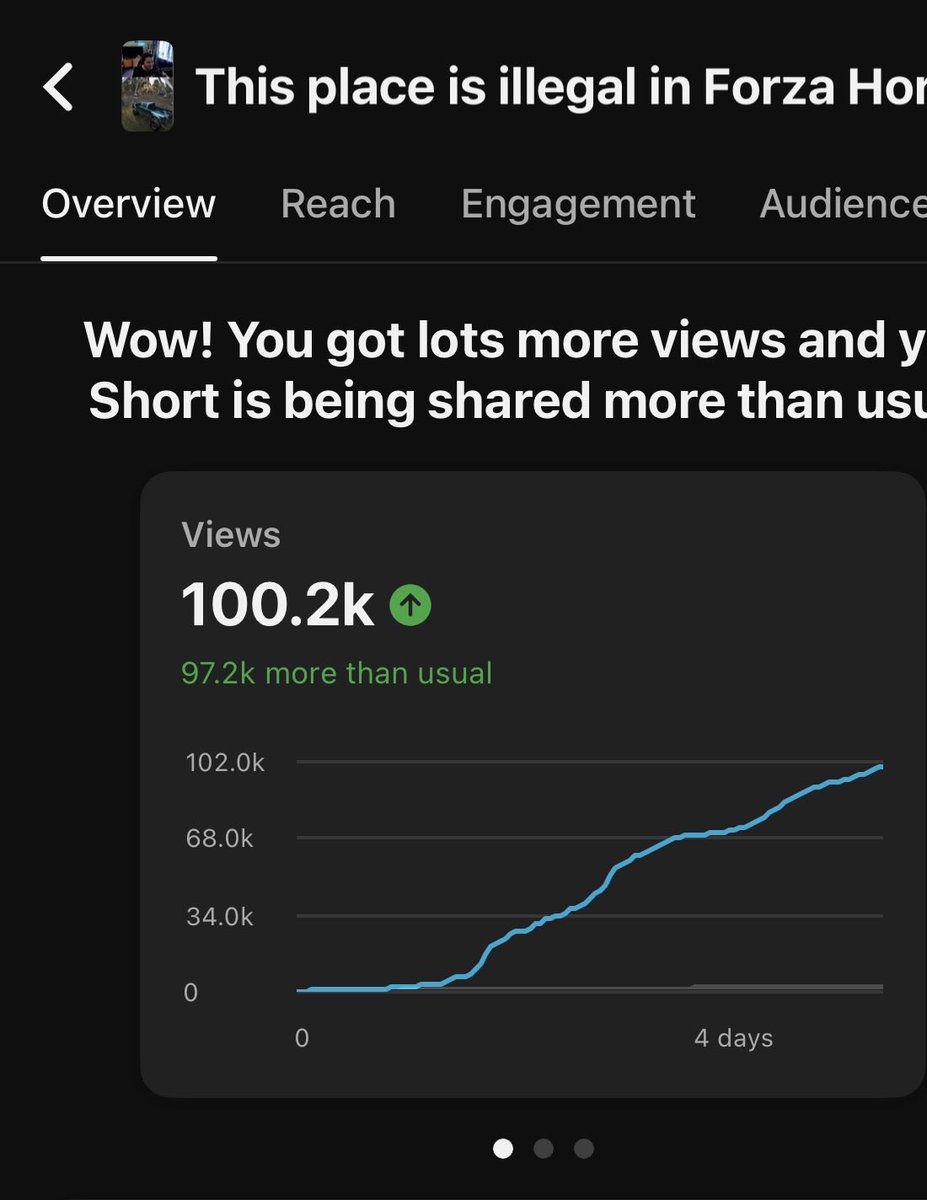
Task: Tap the blue views line in chart
Action: pos(590,880)
